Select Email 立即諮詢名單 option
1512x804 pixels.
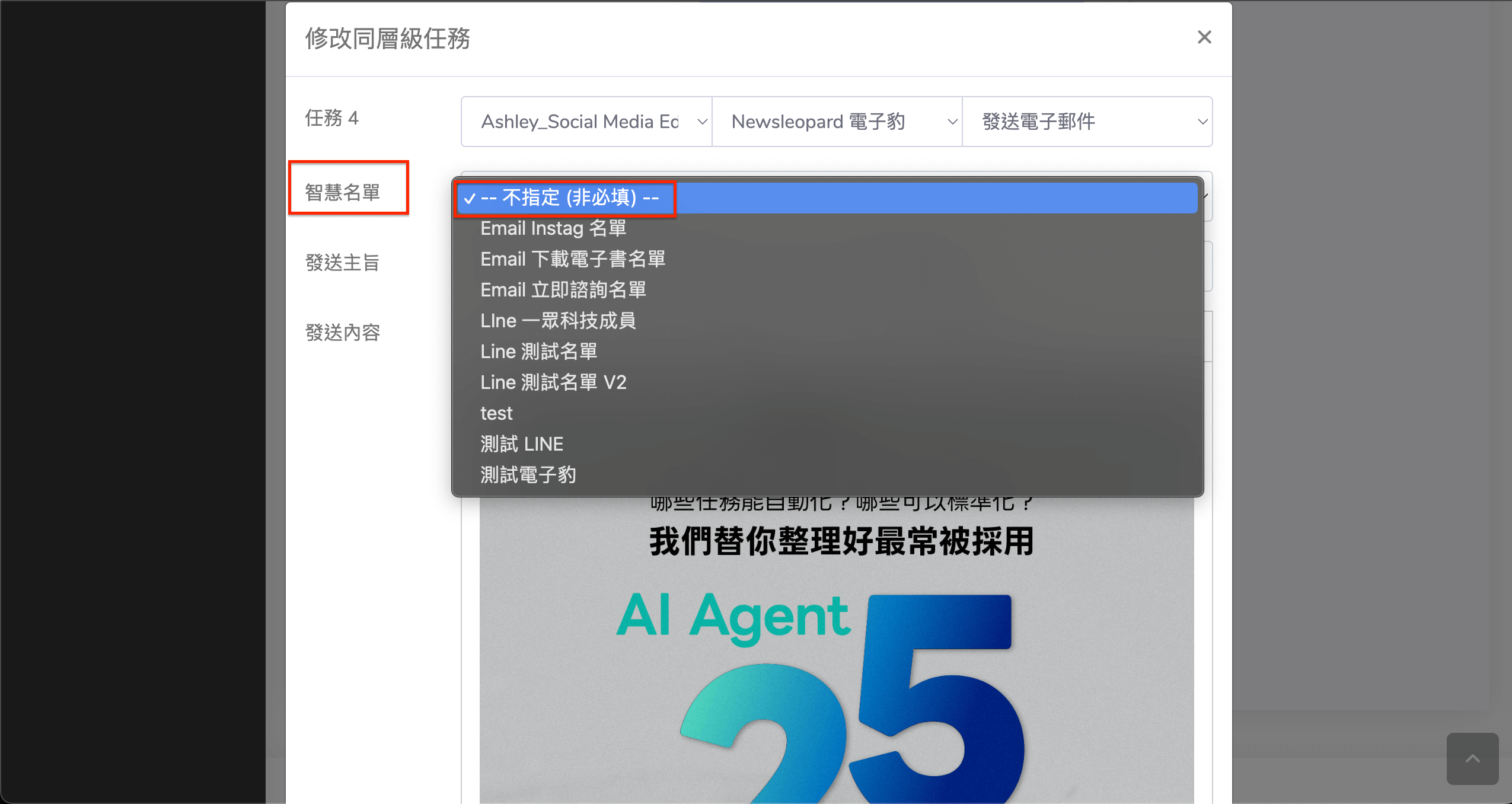tap(563, 290)
